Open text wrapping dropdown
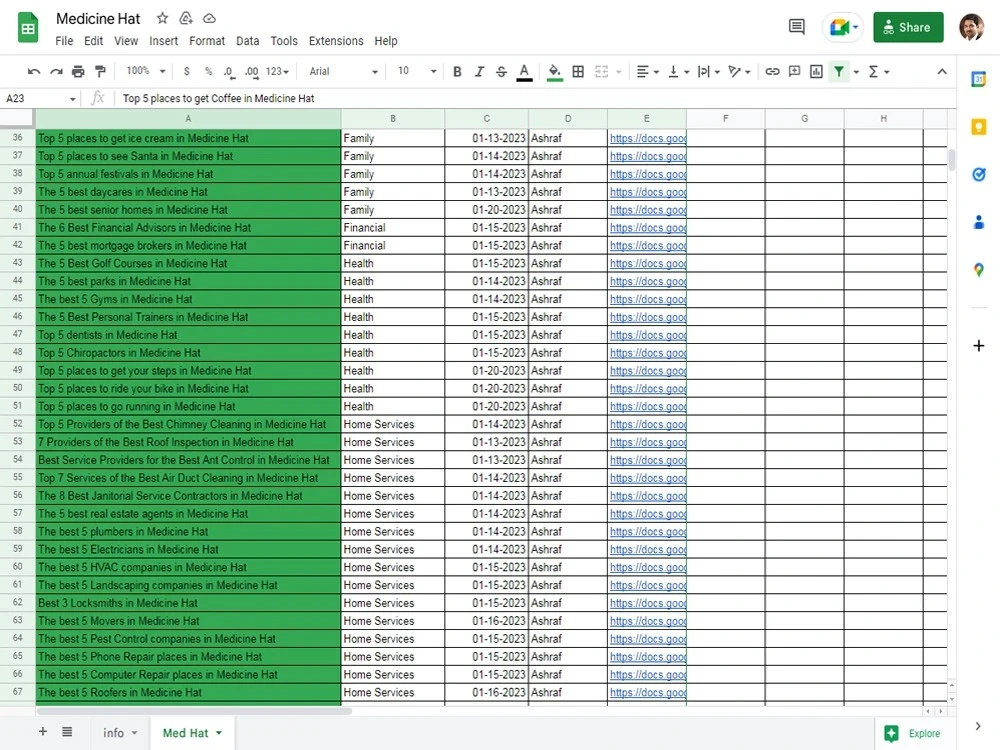The image size is (1000, 750). (x=709, y=71)
